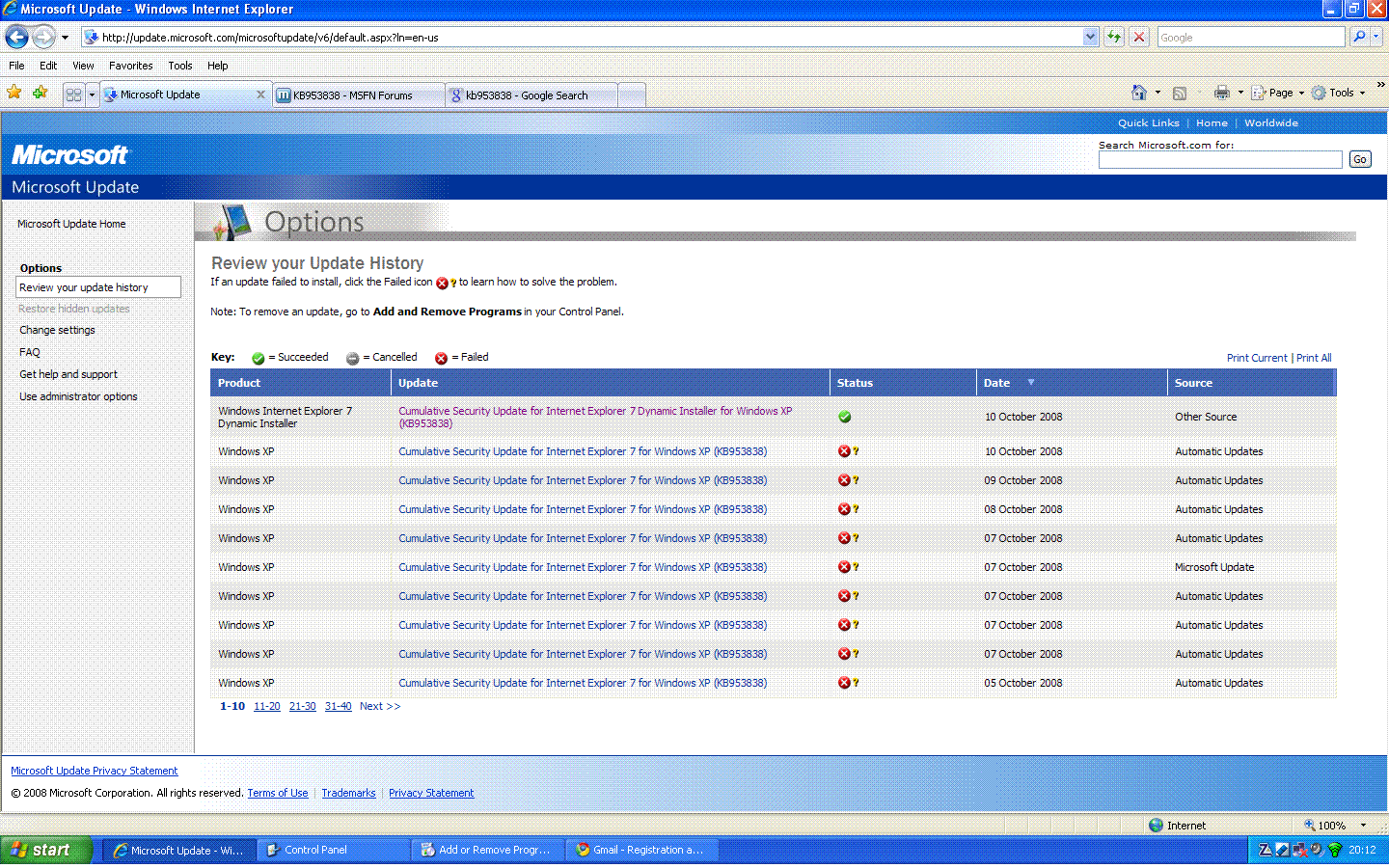Go to history page 11-20
The image size is (1389, 868).
click(266, 706)
